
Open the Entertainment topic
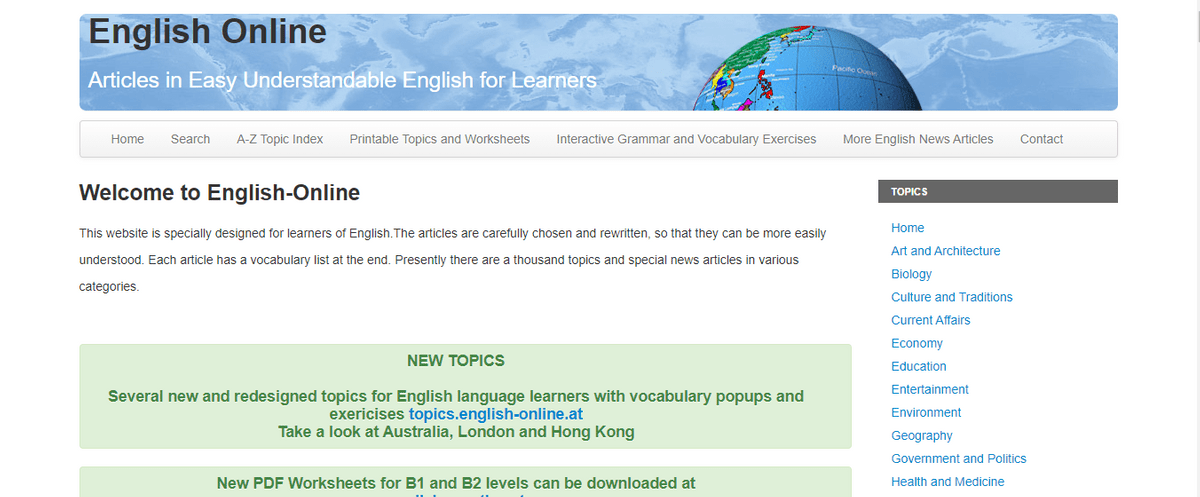pyautogui.click(x=930, y=389)
